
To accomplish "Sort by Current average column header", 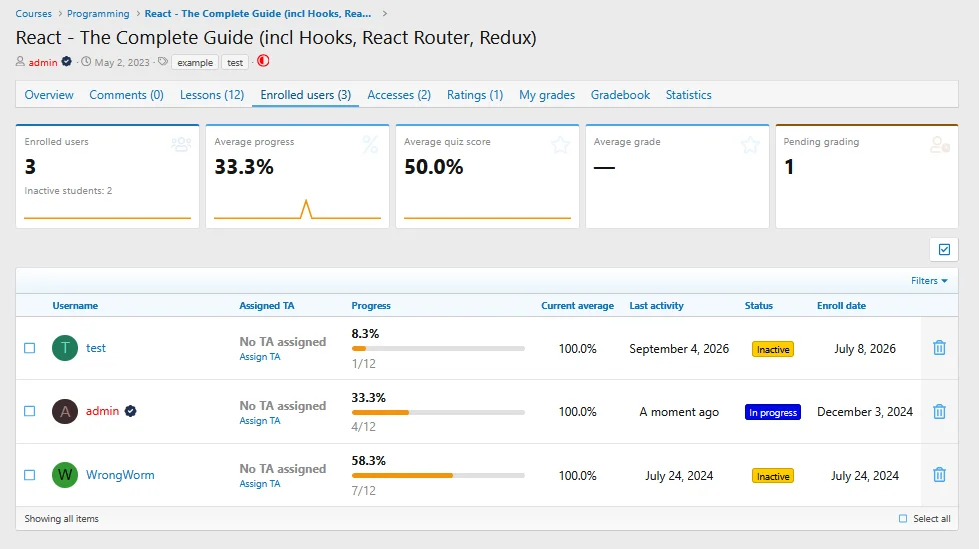I will 577,305.
